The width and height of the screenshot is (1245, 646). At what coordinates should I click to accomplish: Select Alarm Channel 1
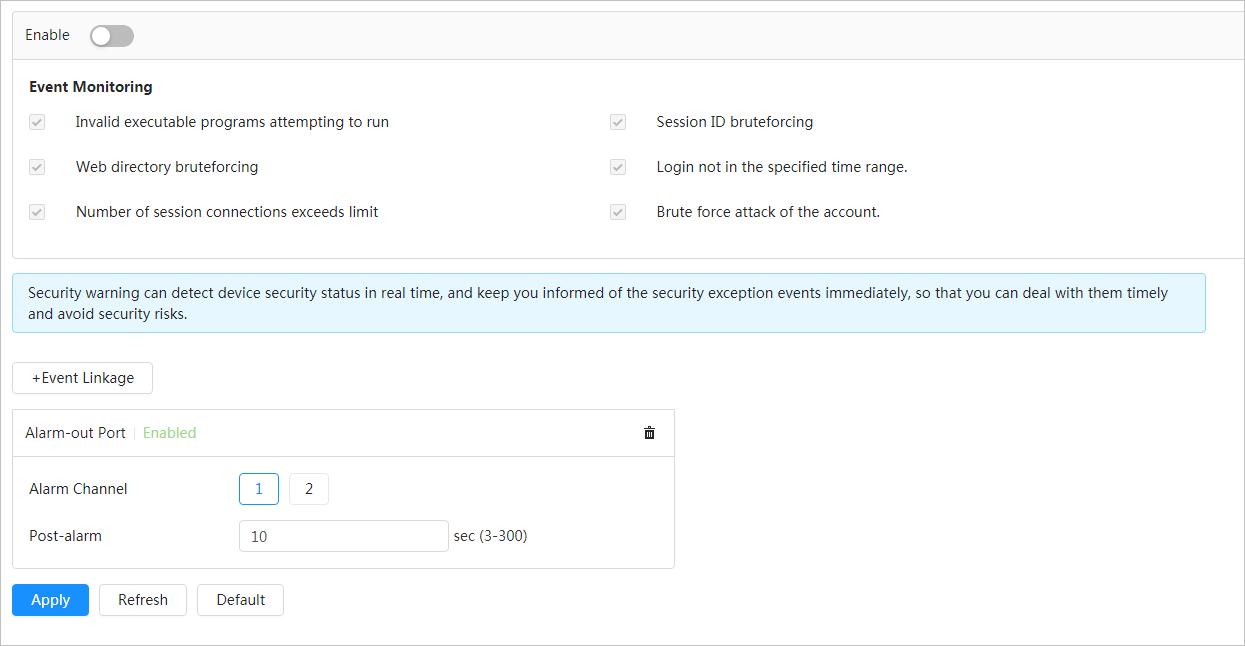[x=259, y=489]
